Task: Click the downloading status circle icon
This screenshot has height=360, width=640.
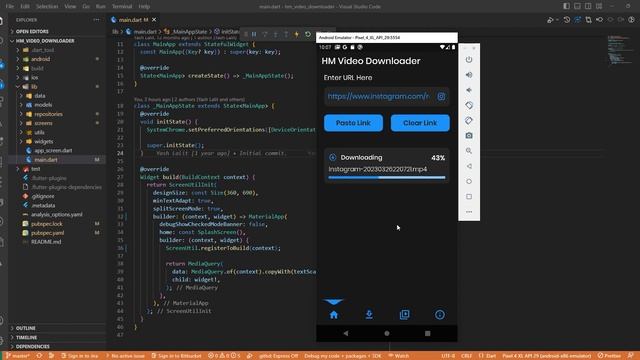Action: (x=333, y=157)
